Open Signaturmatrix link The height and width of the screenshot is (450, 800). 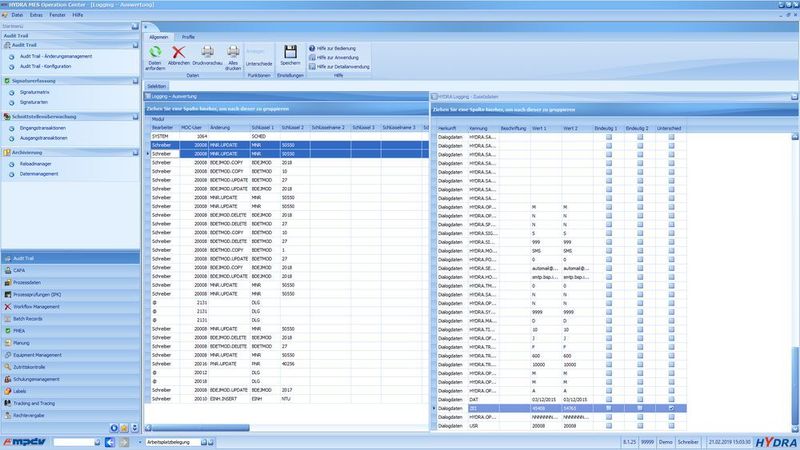click(35, 92)
